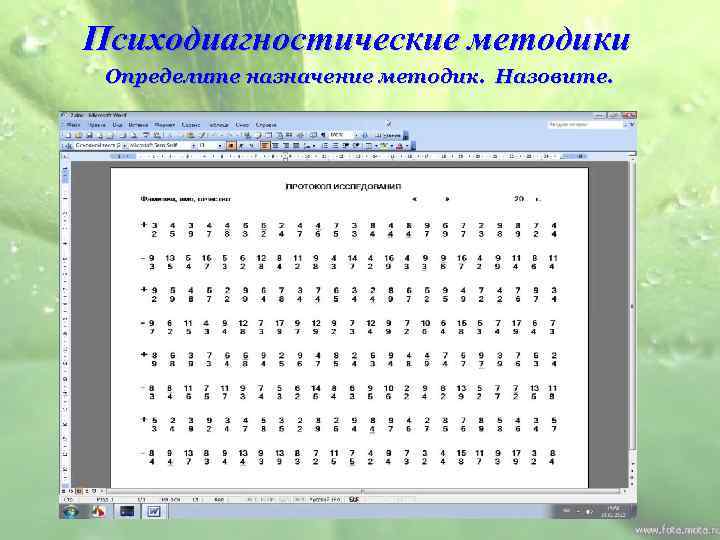Expand the paragraph style dropdown
The image size is (720, 540).
tap(124, 146)
